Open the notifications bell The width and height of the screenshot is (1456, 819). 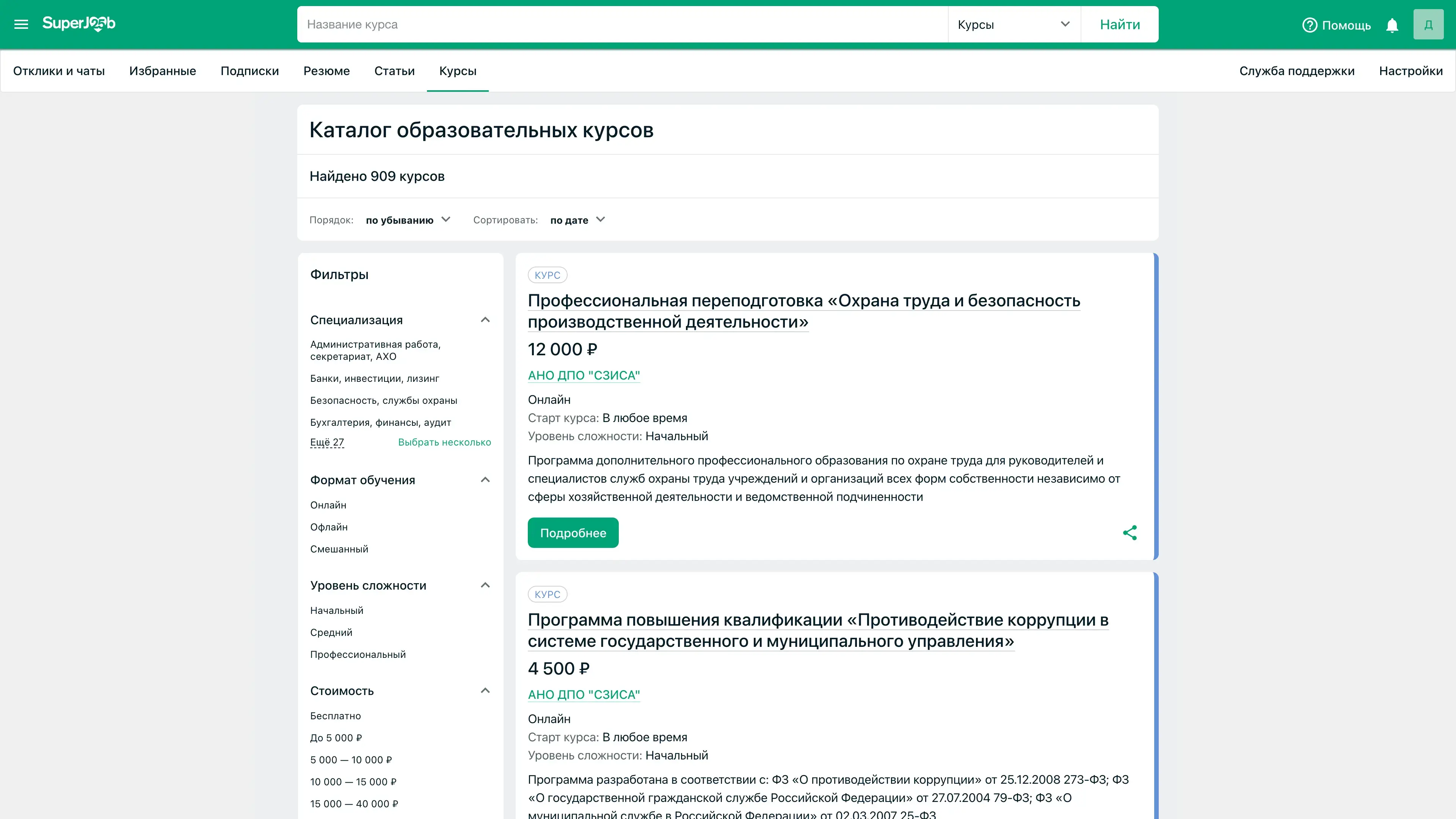pos(1392,25)
